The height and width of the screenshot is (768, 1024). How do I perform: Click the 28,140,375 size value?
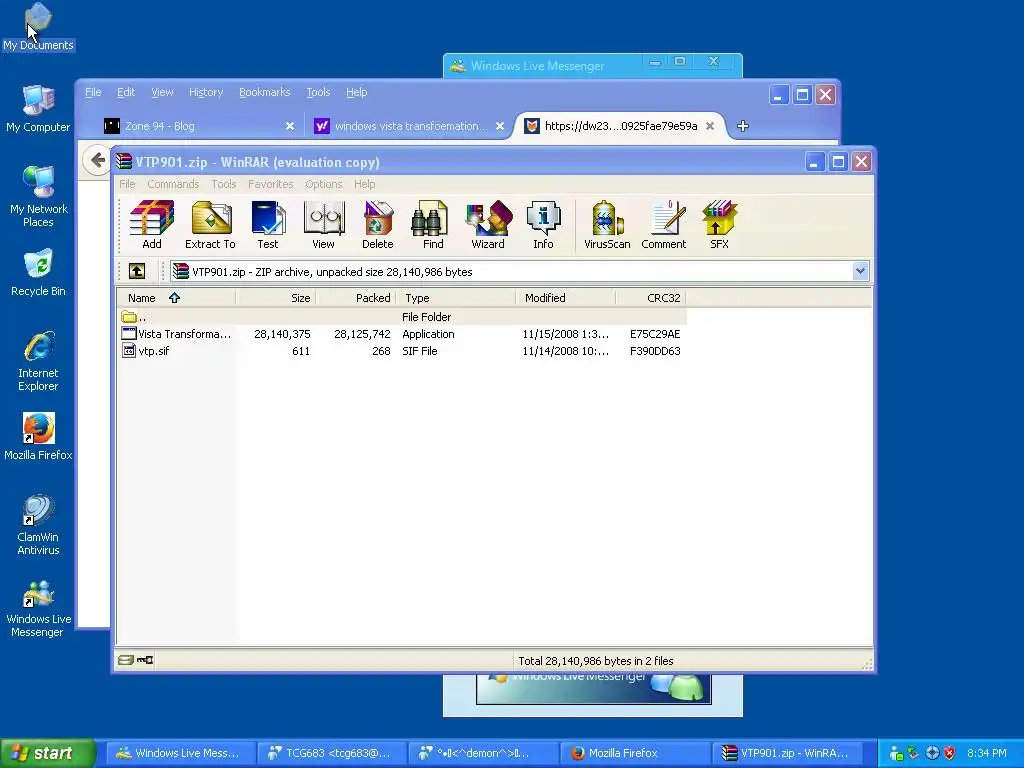click(282, 334)
